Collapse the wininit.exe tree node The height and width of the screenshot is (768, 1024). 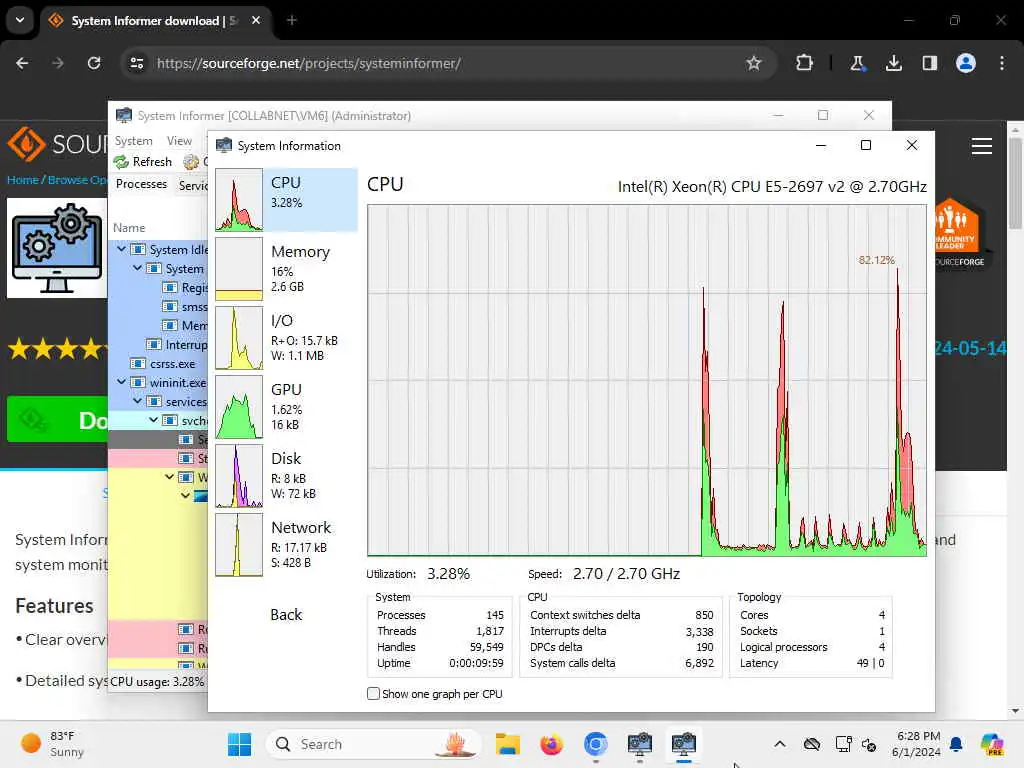(121, 381)
